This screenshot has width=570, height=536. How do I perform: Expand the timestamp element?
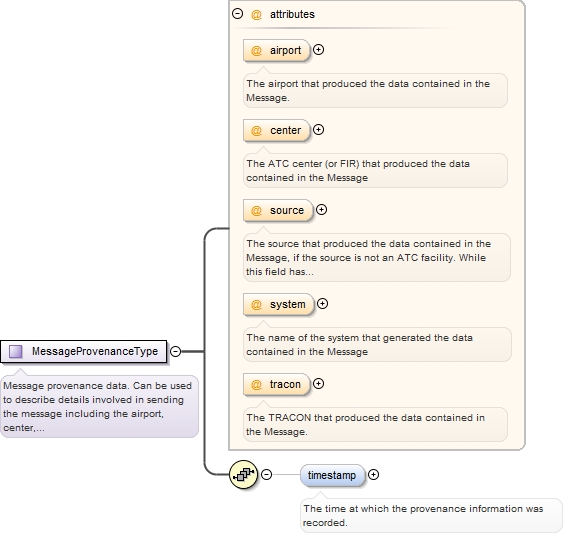click(x=373, y=475)
